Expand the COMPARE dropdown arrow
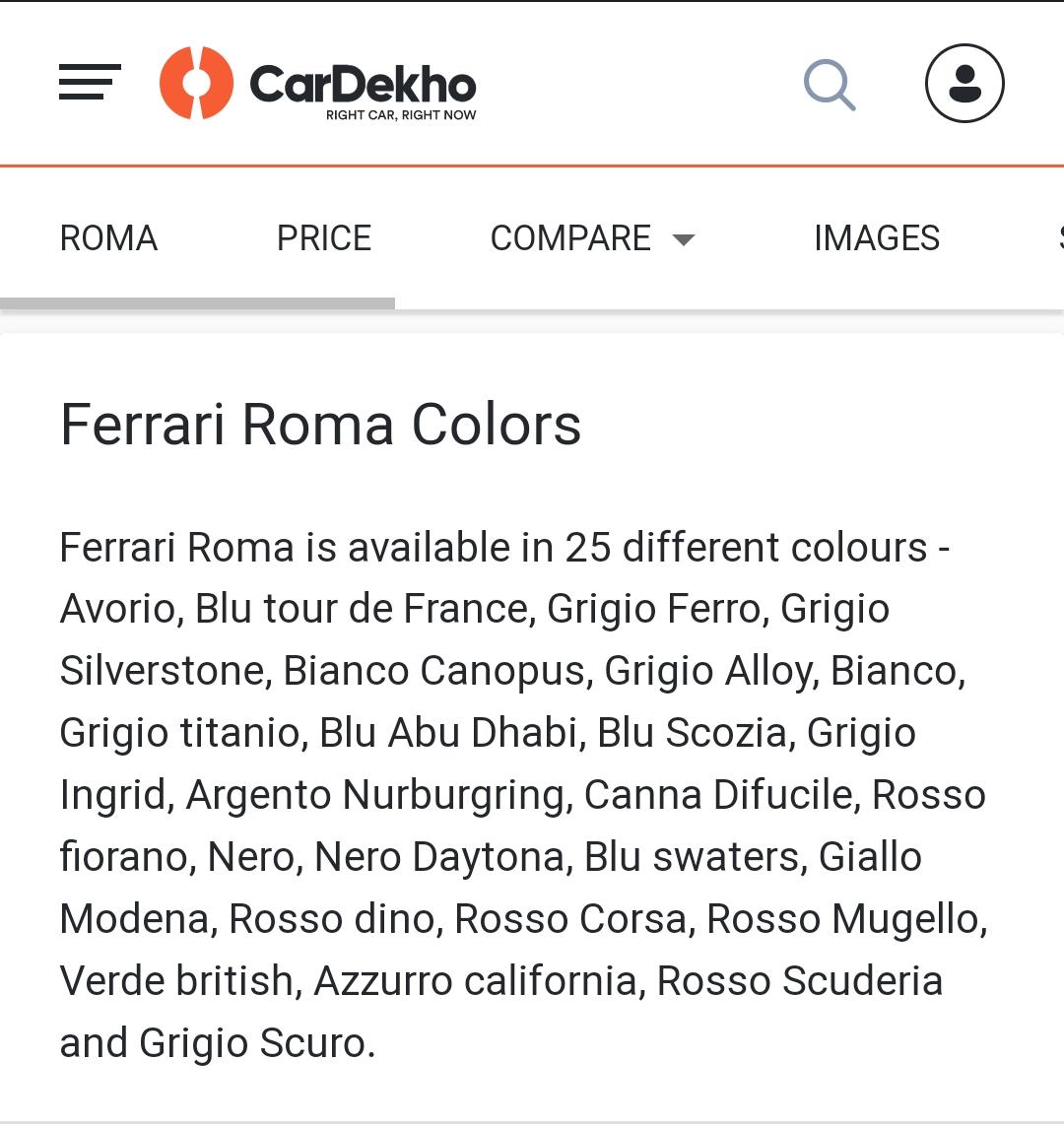This screenshot has height=1127, width=1064. 683,240
